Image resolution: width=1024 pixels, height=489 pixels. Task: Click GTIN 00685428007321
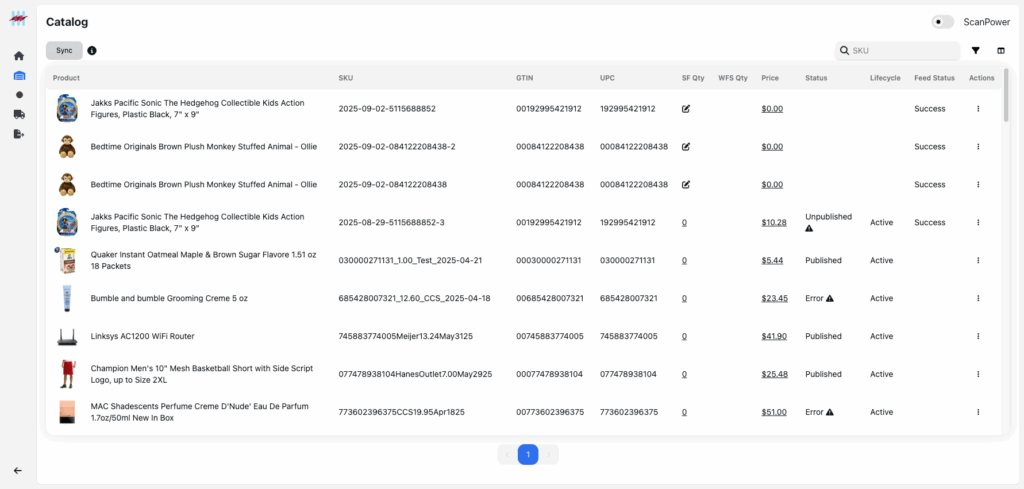click(550, 298)
